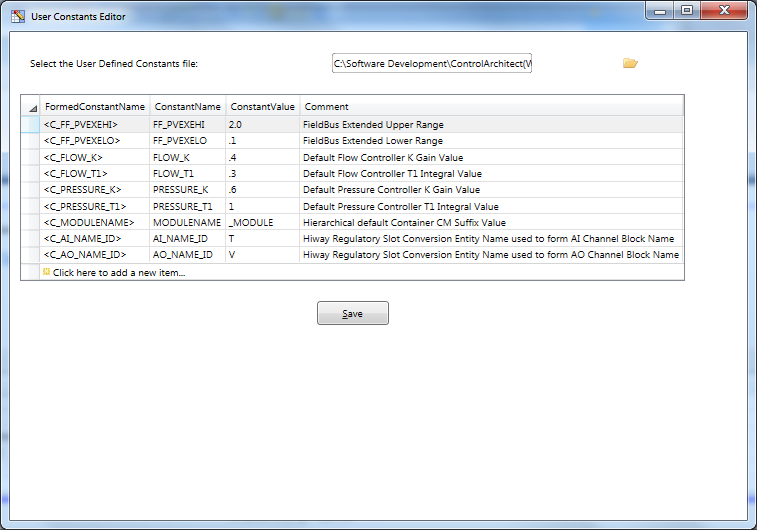The width and height of the screenshot is (757, 530).
Task: Click the AI_NAME_ID constant name cell
Action: pos(187,238)
